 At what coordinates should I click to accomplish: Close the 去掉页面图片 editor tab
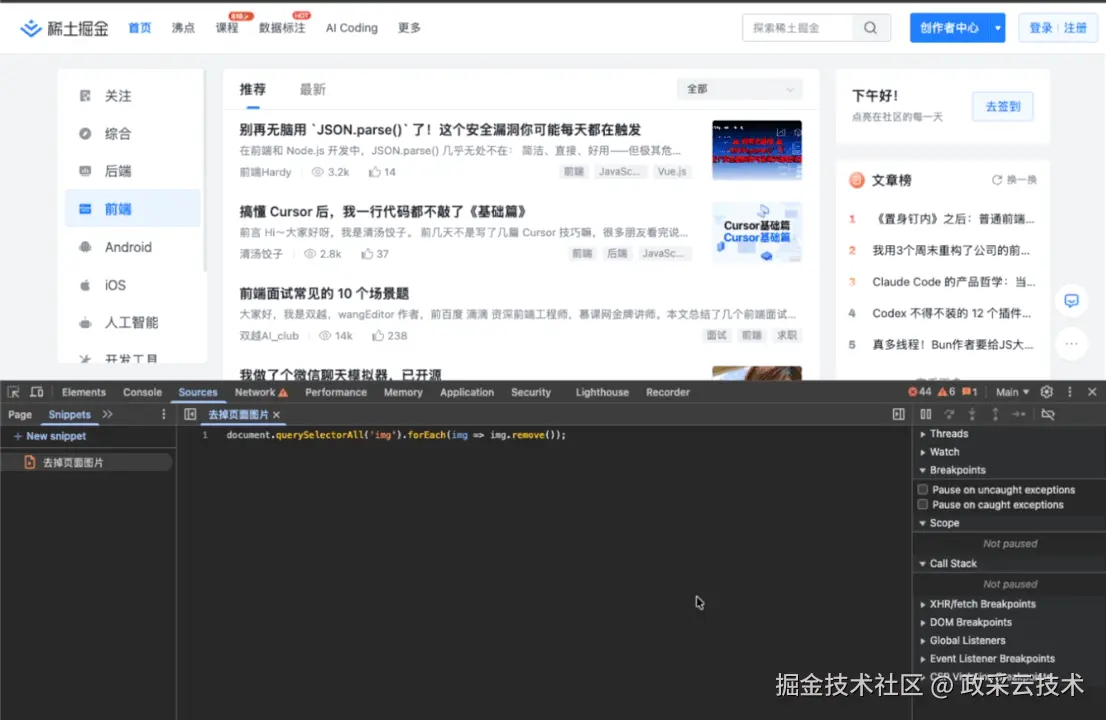click(276, 415)
